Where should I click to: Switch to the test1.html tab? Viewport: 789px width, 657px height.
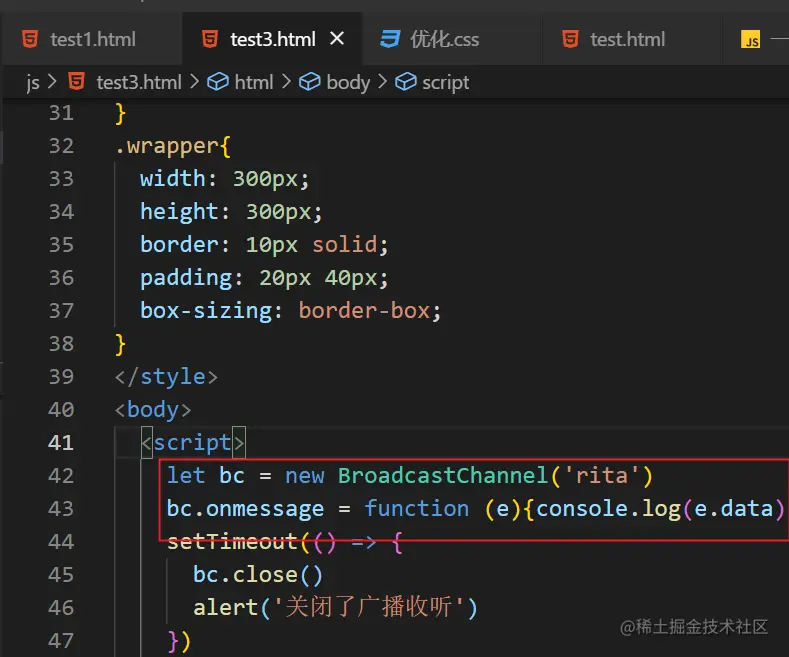coord(90,40)
